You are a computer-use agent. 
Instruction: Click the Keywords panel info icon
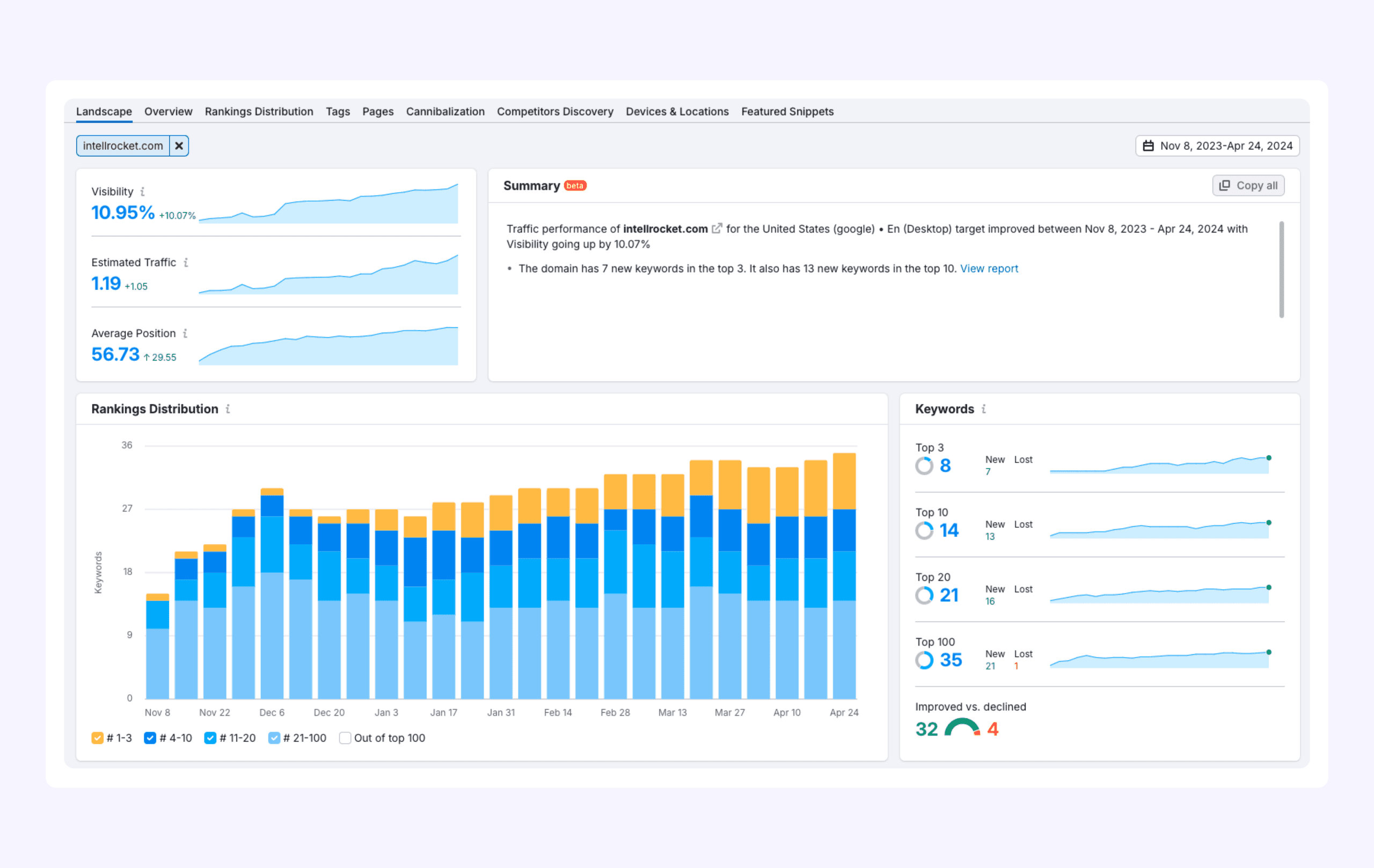tap(984, 409)
